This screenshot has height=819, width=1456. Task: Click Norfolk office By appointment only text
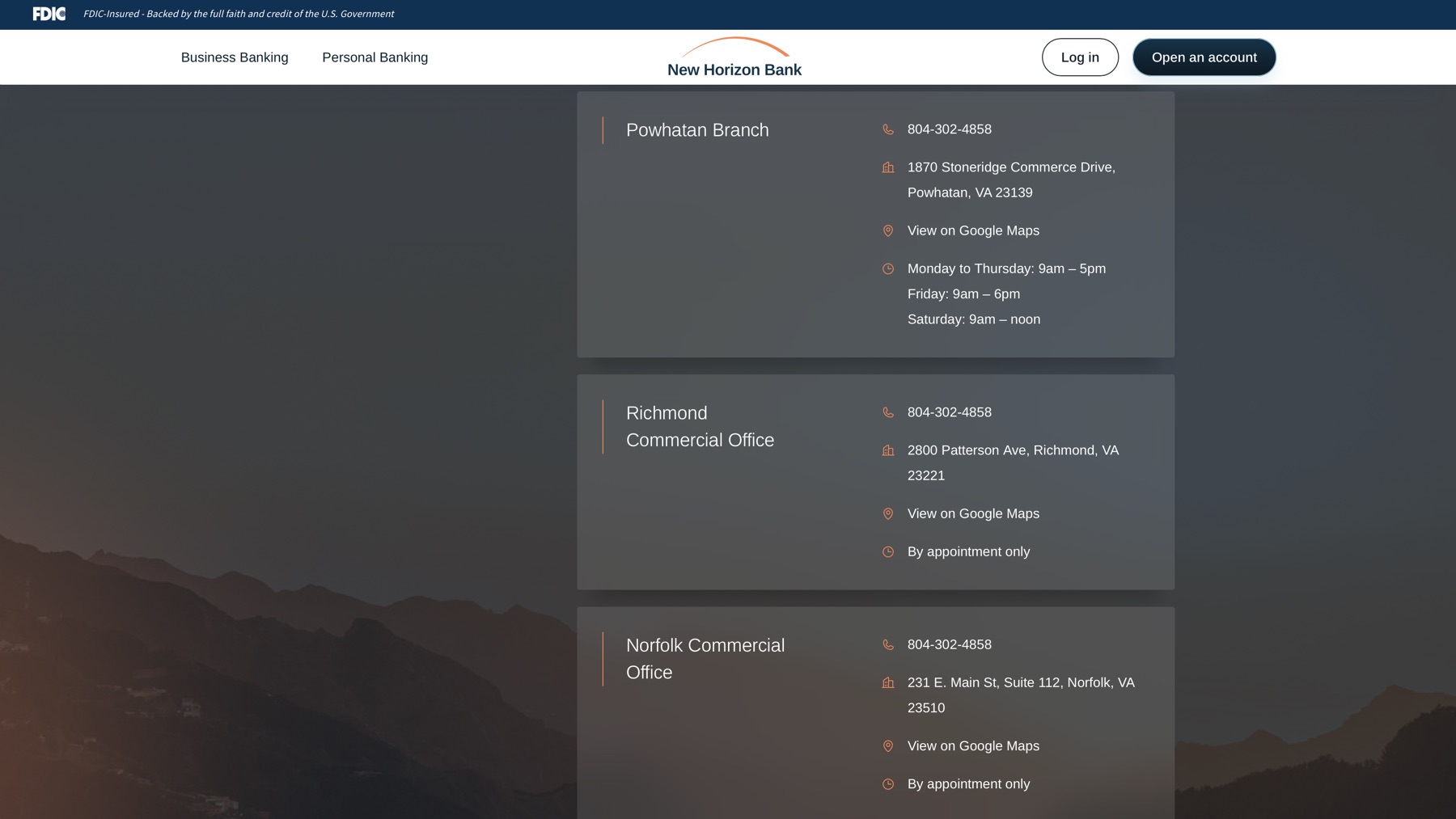point(968,783)
